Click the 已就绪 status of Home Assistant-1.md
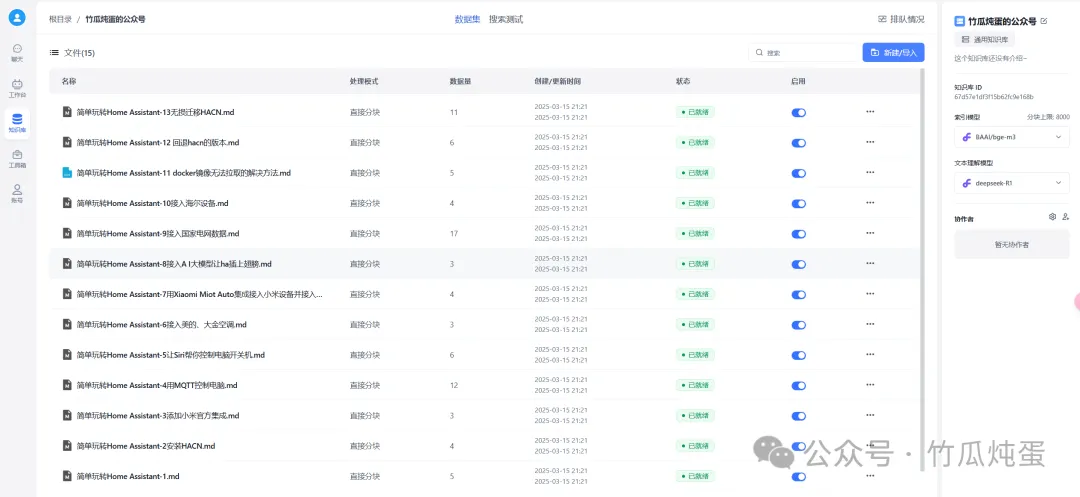 pyautogui.click(x=695, y=476)
